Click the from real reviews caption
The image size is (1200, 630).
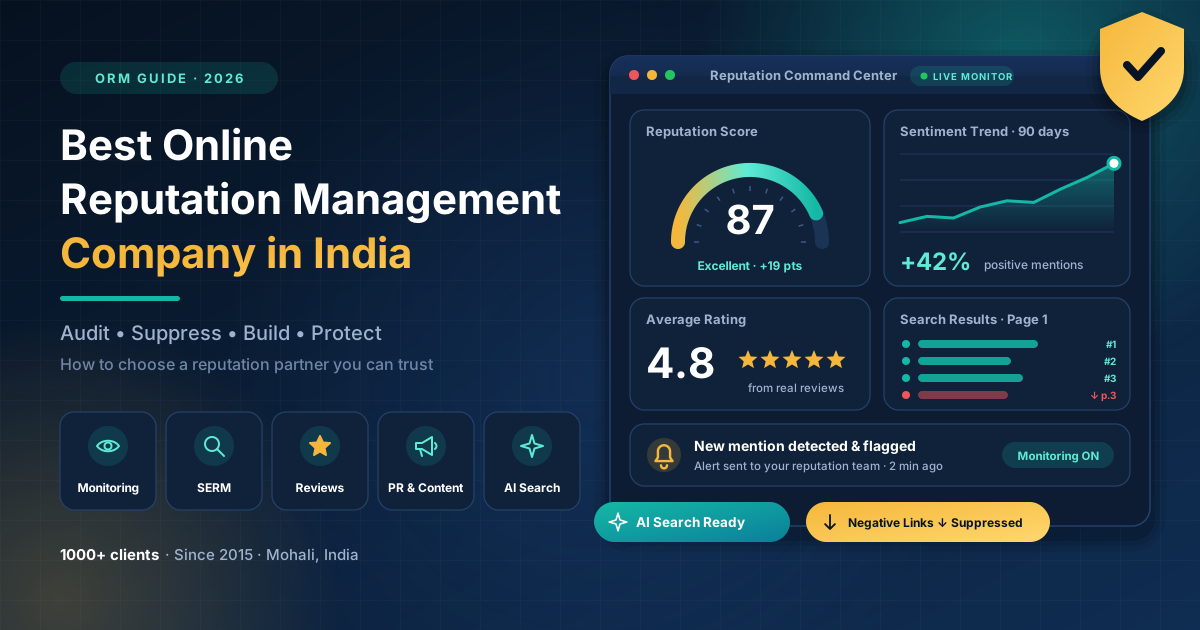pyautogui.click(x=796, y=388)
